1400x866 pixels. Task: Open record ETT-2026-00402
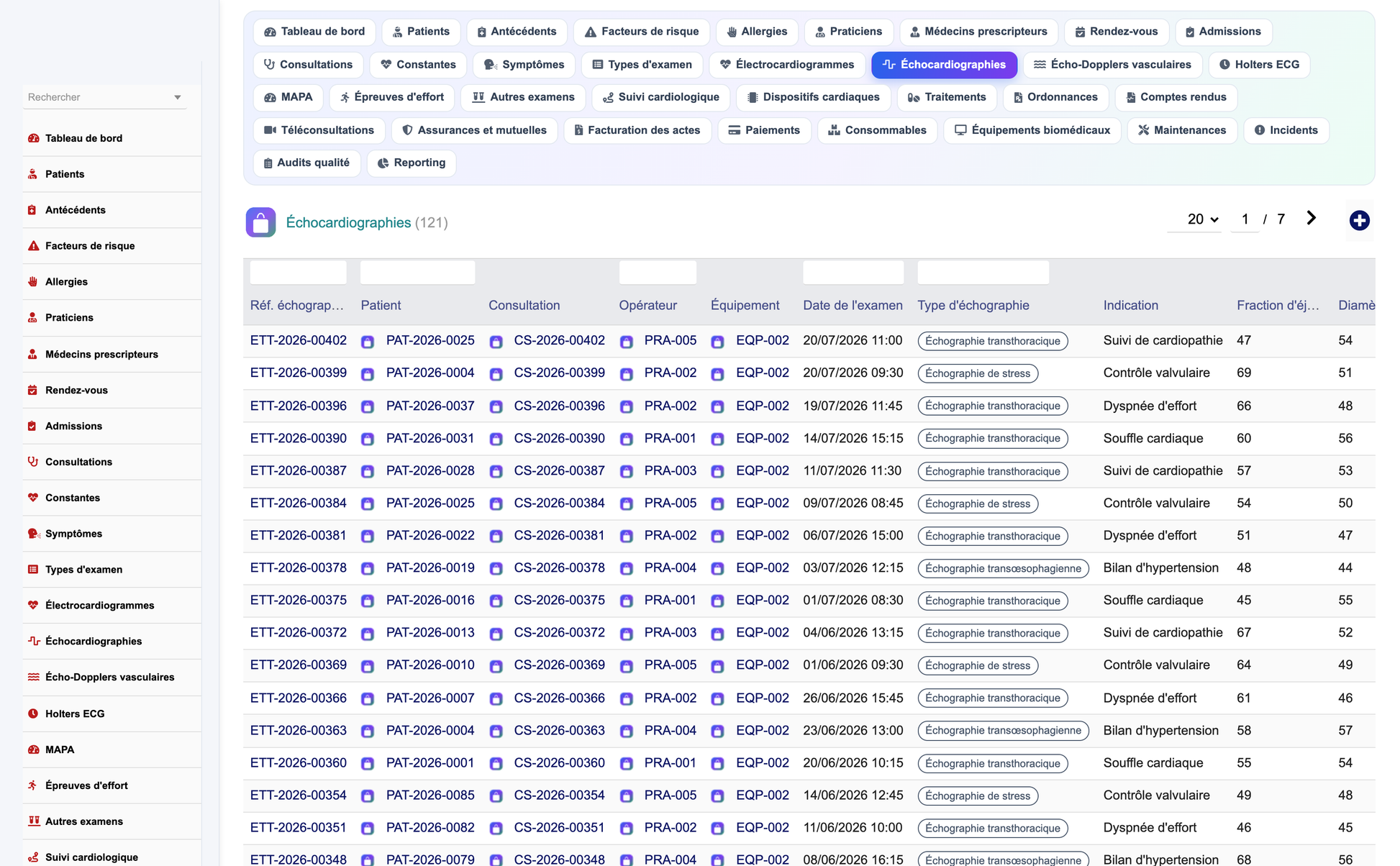299,340
